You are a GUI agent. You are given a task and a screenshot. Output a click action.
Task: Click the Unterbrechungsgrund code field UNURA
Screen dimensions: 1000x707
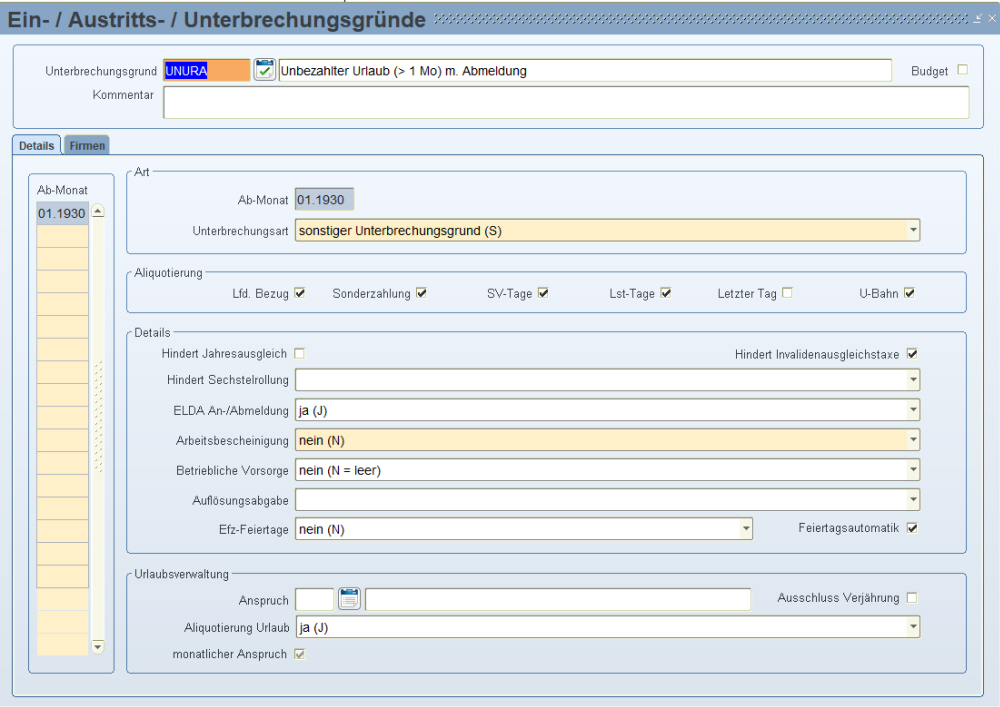click(x=207, y=70)
